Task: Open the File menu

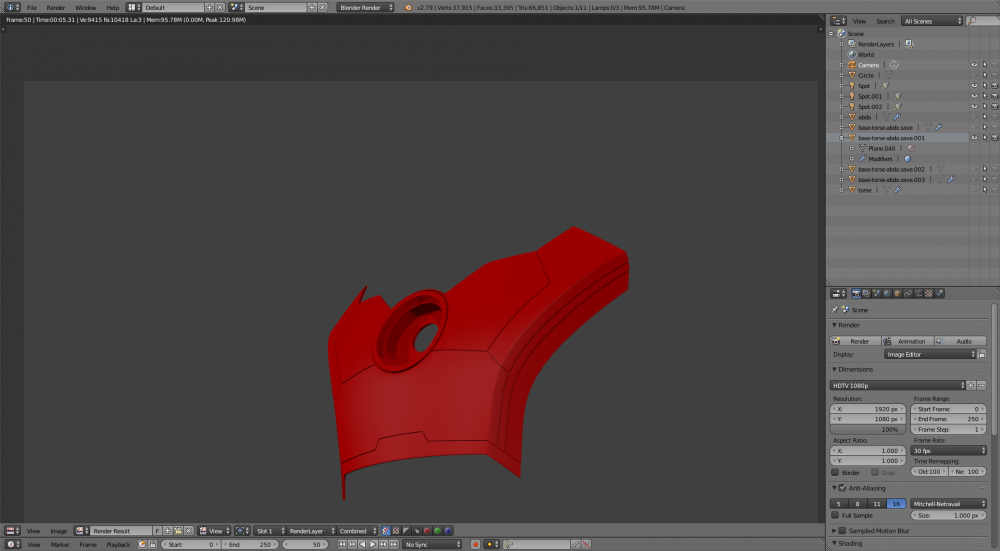Action: tap(32, 7)
